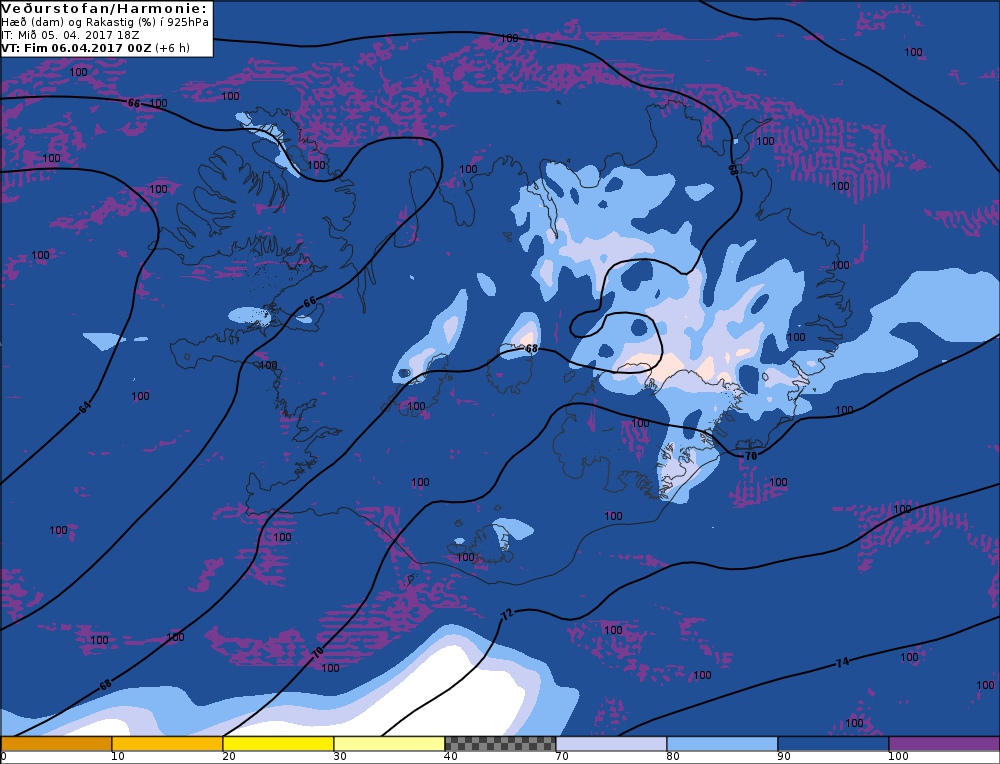Click the legend tick value '70'
This screenshot has width=1000, height=764.
click(562, 757)
